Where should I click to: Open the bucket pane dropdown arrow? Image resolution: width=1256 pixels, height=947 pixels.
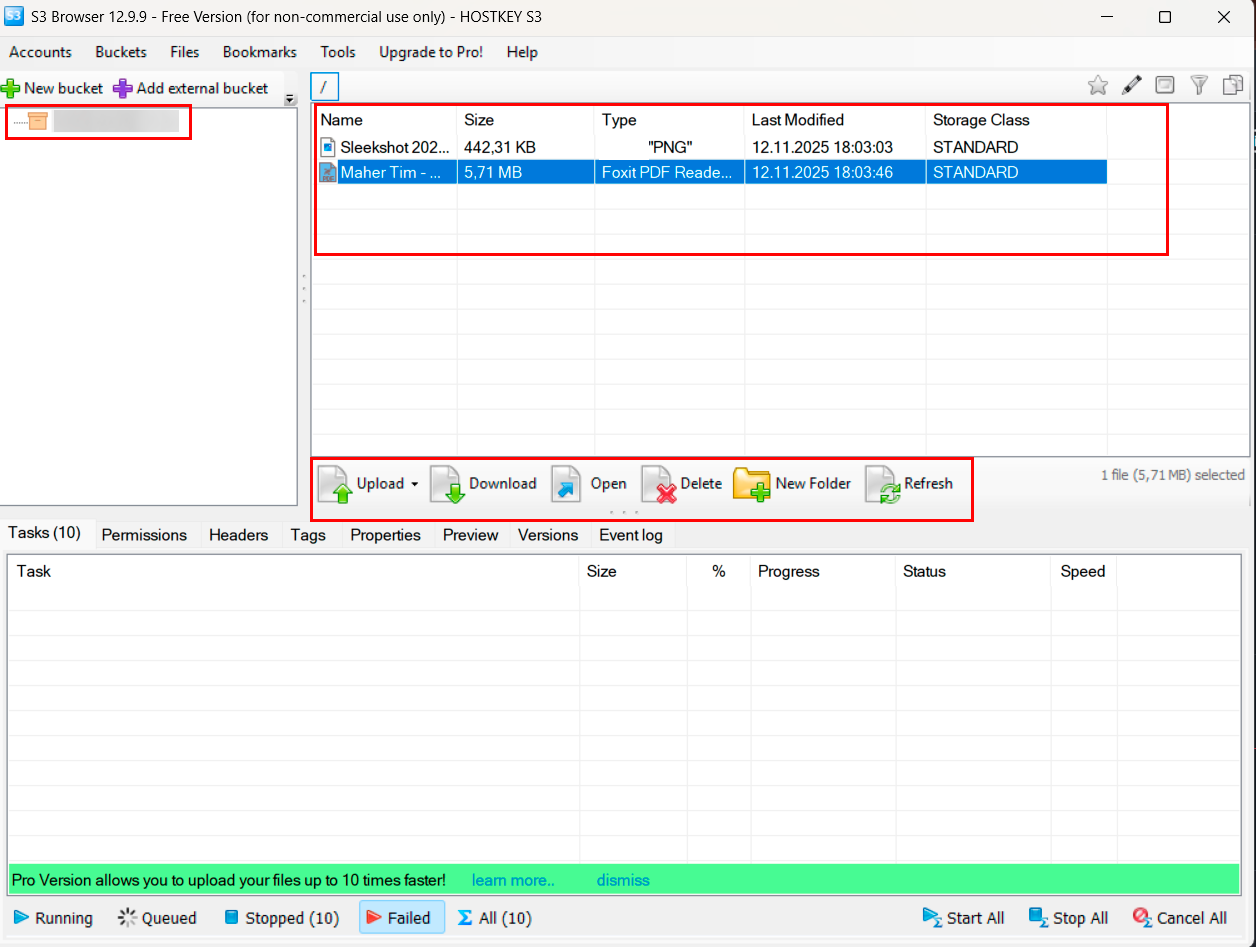290,99
